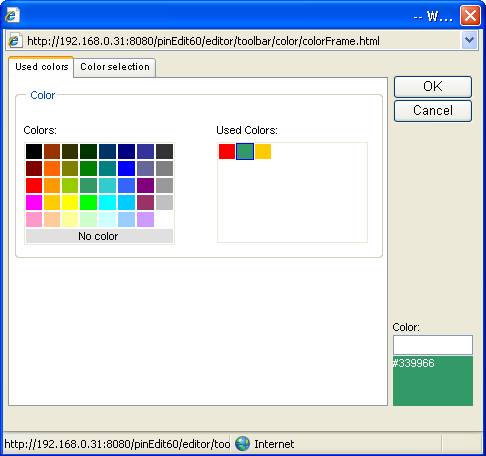Expand the address bar dropdown arrow
486x456 pixels.
click(470, 40)
